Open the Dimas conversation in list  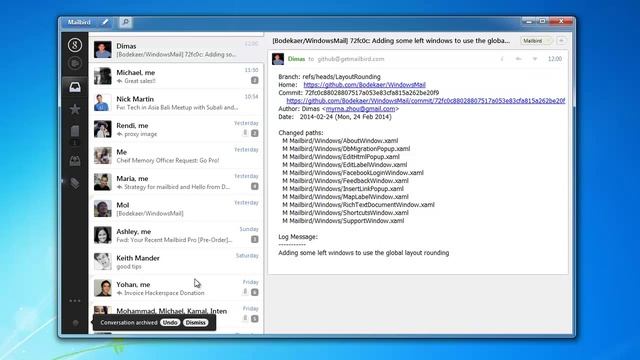pyautogui.click(x=176, y=49)
